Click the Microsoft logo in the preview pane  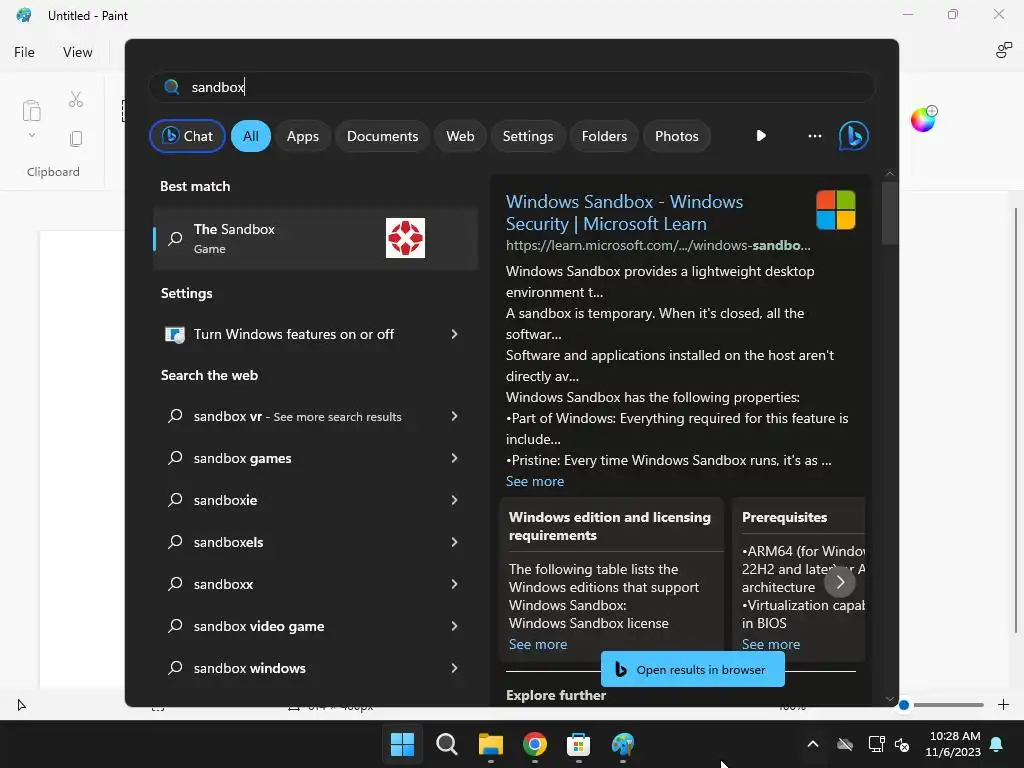(835, 210)
